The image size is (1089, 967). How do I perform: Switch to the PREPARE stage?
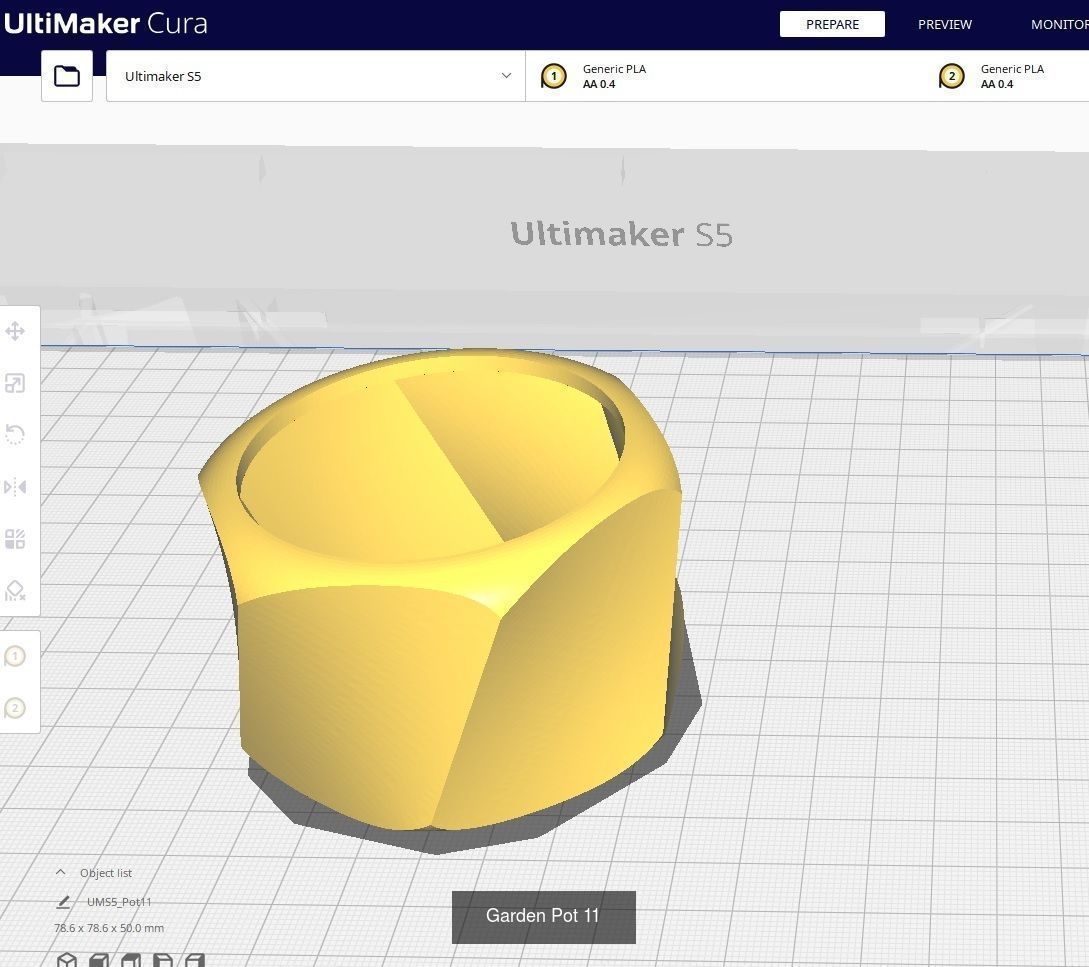pos(832,24)
